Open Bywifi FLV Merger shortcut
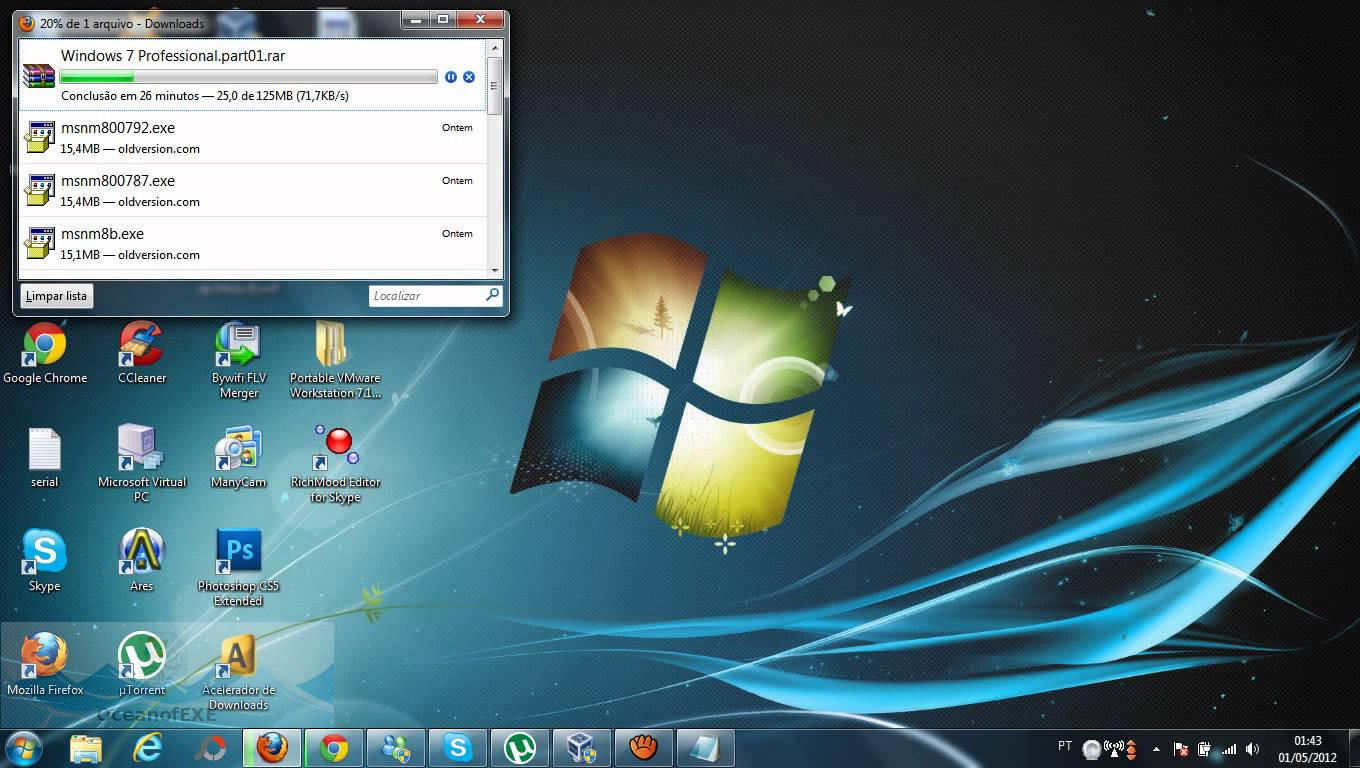The image size is (1360, 768). pos(239,360)
